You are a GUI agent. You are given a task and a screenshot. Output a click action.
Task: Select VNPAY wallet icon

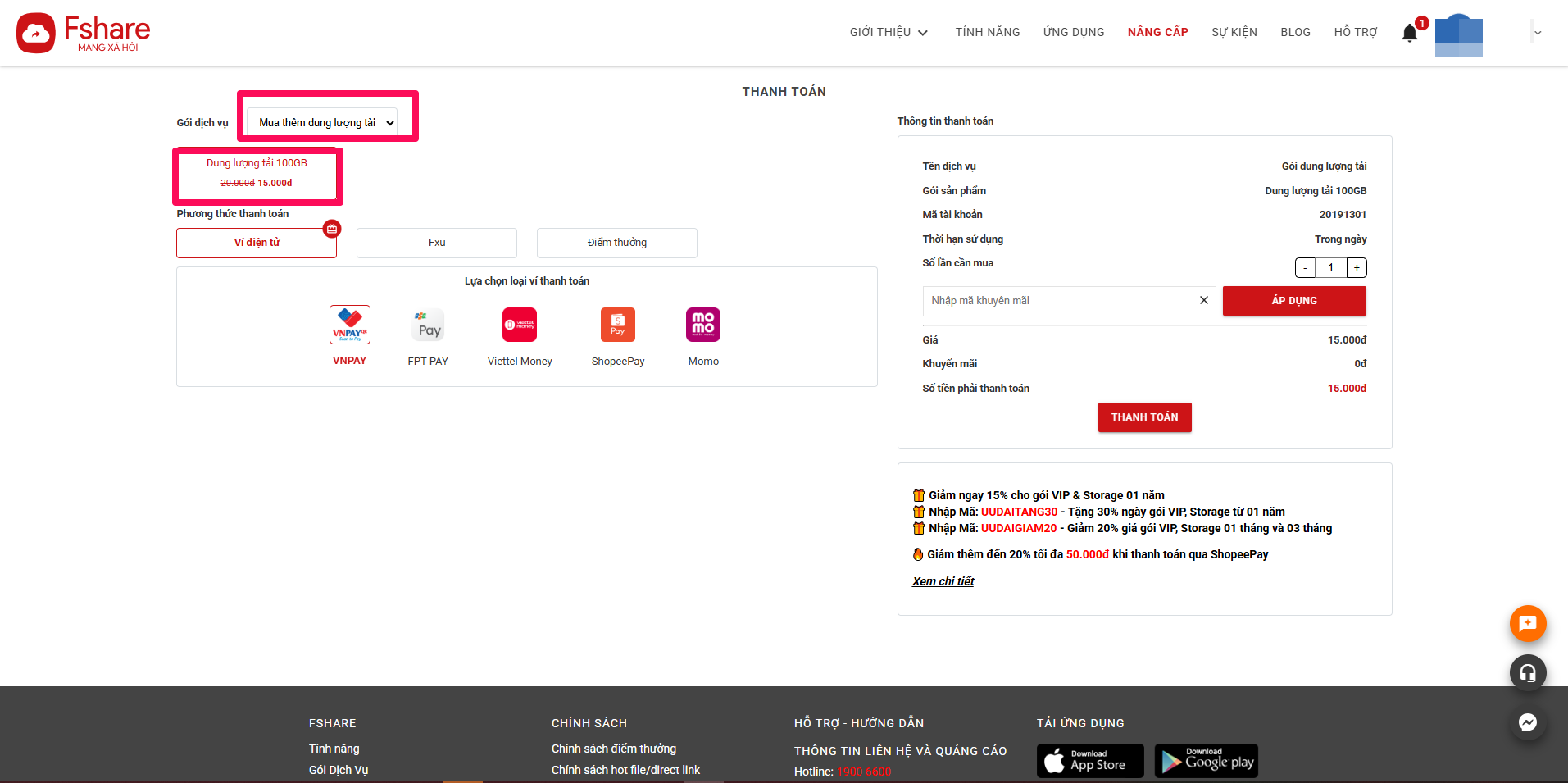click(x=349, y=325)
